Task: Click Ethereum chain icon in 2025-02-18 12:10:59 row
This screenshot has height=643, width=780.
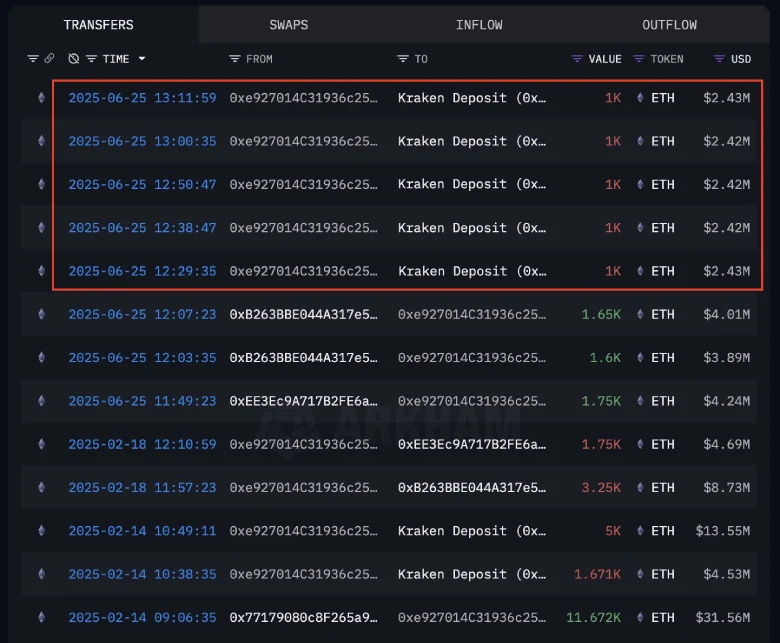Action: coord(41,444)
